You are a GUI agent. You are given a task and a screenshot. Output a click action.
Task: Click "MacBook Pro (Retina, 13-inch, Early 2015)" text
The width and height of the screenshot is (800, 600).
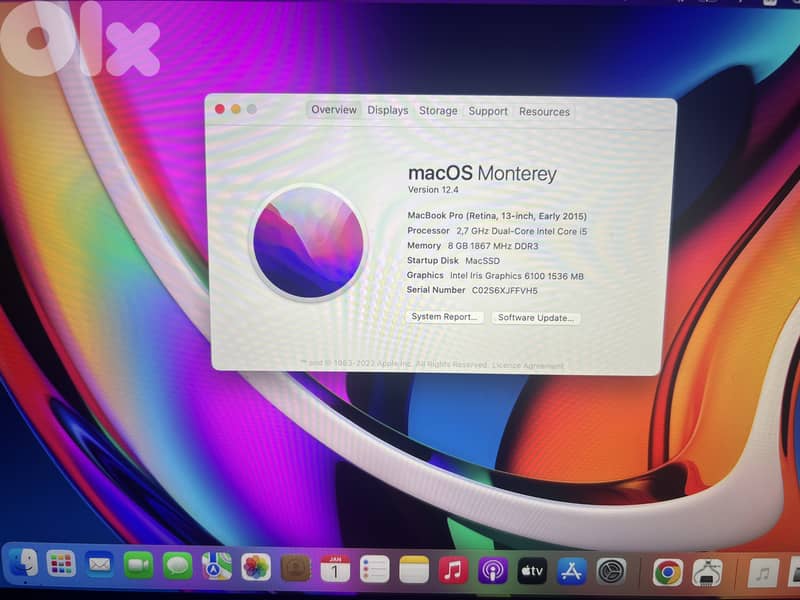pos(497,216)
